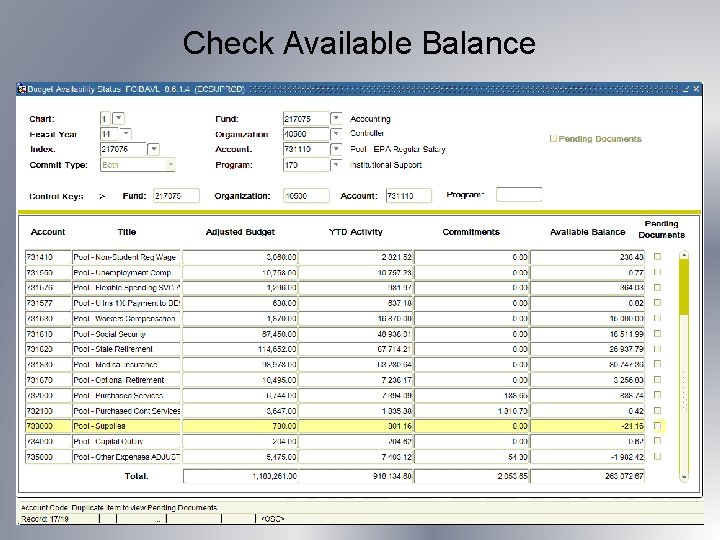Click the Control Keys Fund field

(x=176, y=196)
